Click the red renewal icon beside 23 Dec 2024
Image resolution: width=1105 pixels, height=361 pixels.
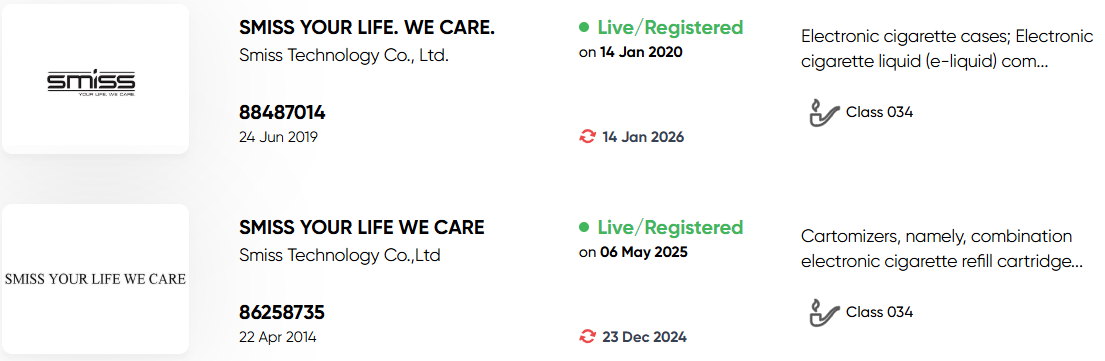587,337
